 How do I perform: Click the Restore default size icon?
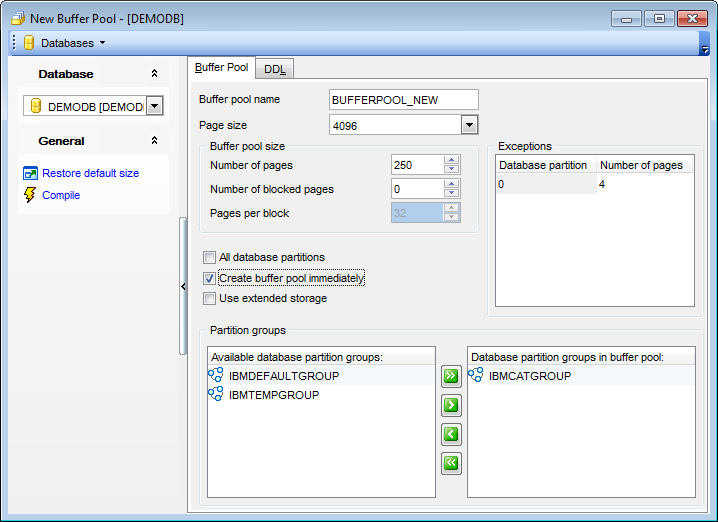point(30,174)
